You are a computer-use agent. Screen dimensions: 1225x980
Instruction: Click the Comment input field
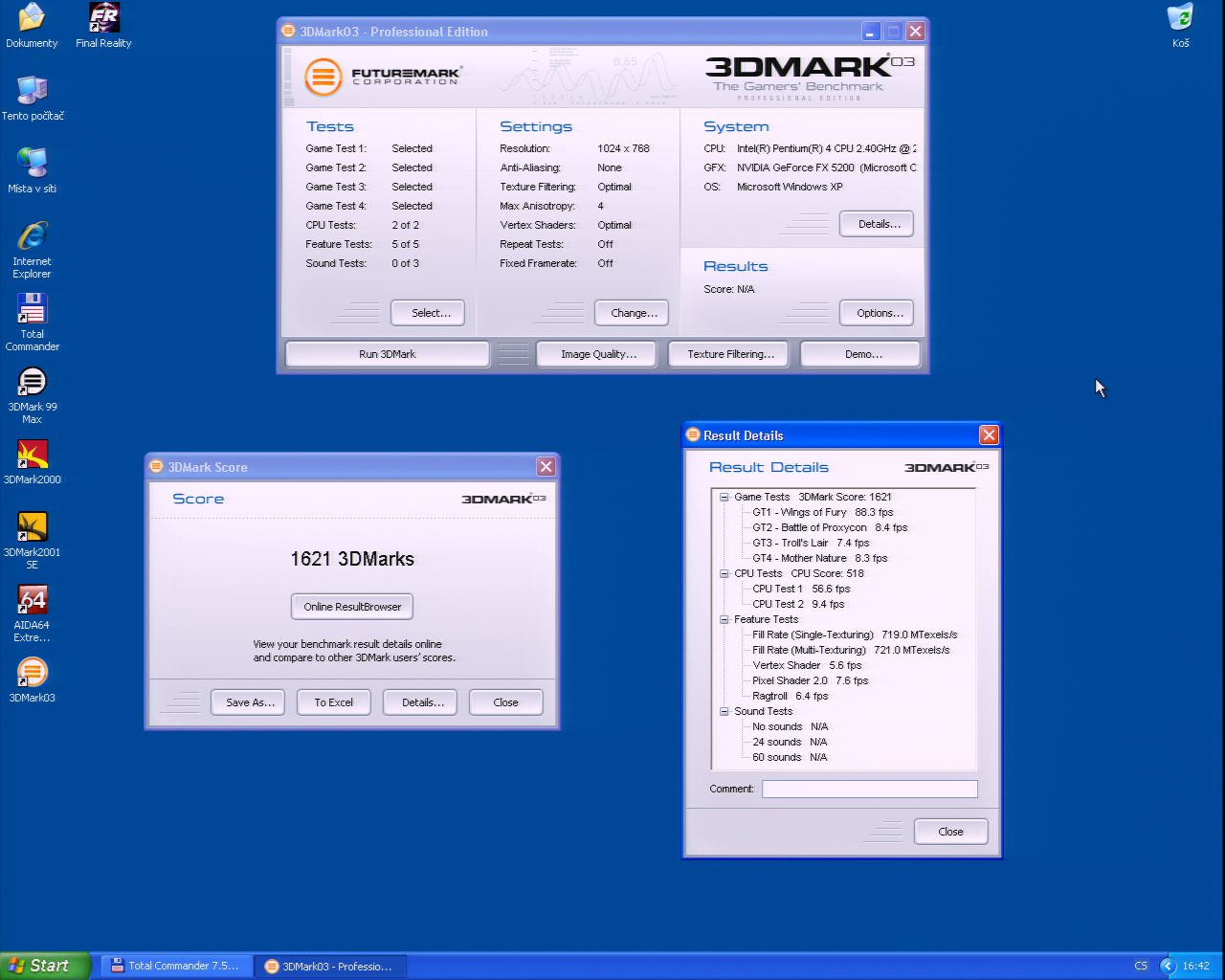(x=869, y=789)
